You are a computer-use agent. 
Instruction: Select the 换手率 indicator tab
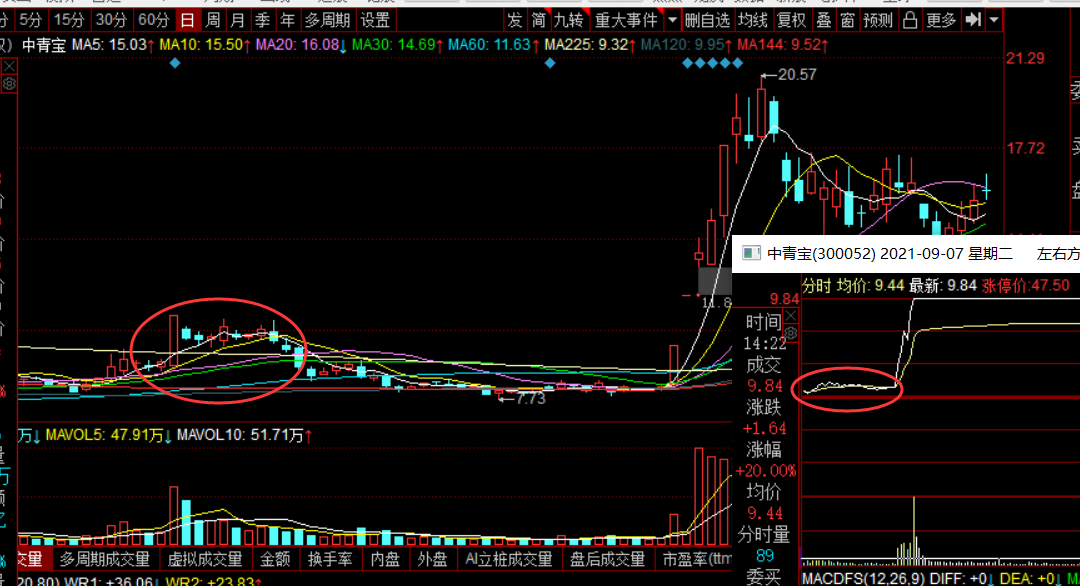(328, 559)
